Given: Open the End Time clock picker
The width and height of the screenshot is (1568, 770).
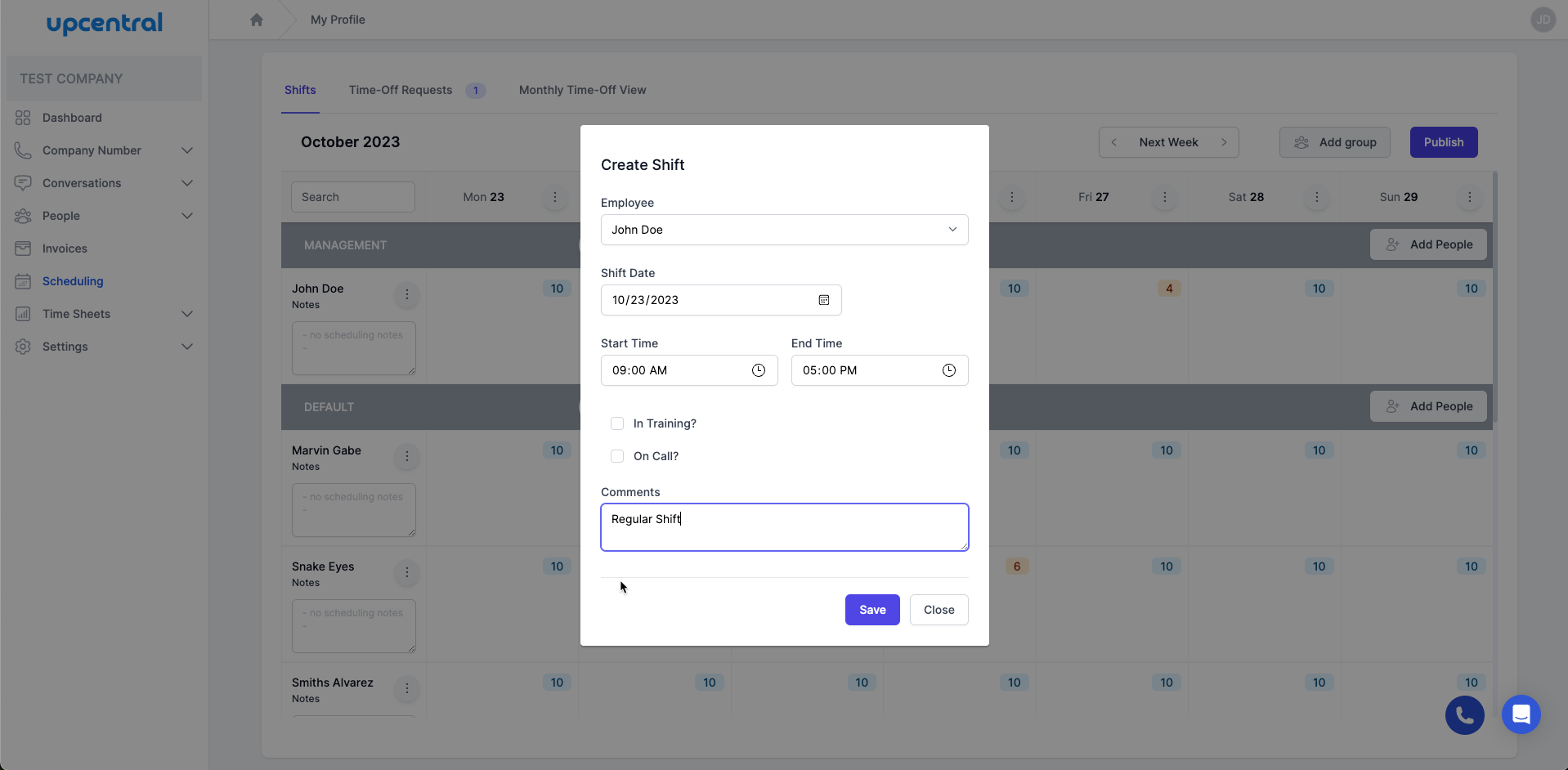Looking at the screenshot, I should [948, 369].
